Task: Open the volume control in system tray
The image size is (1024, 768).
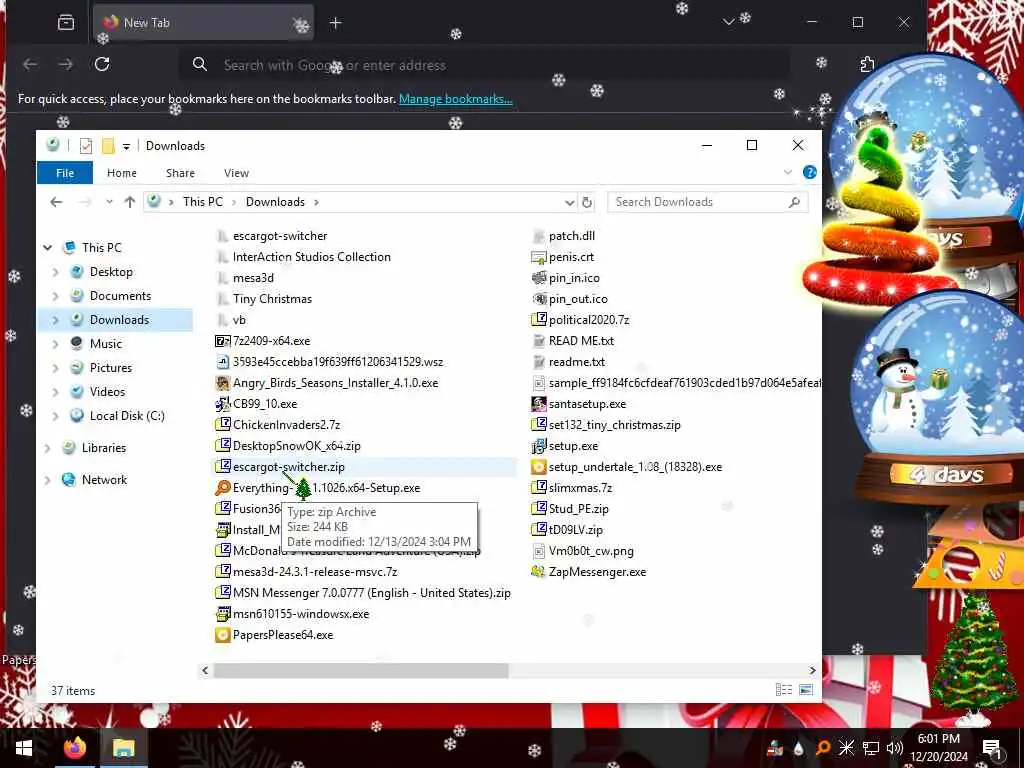Action: tap(895, 748)
